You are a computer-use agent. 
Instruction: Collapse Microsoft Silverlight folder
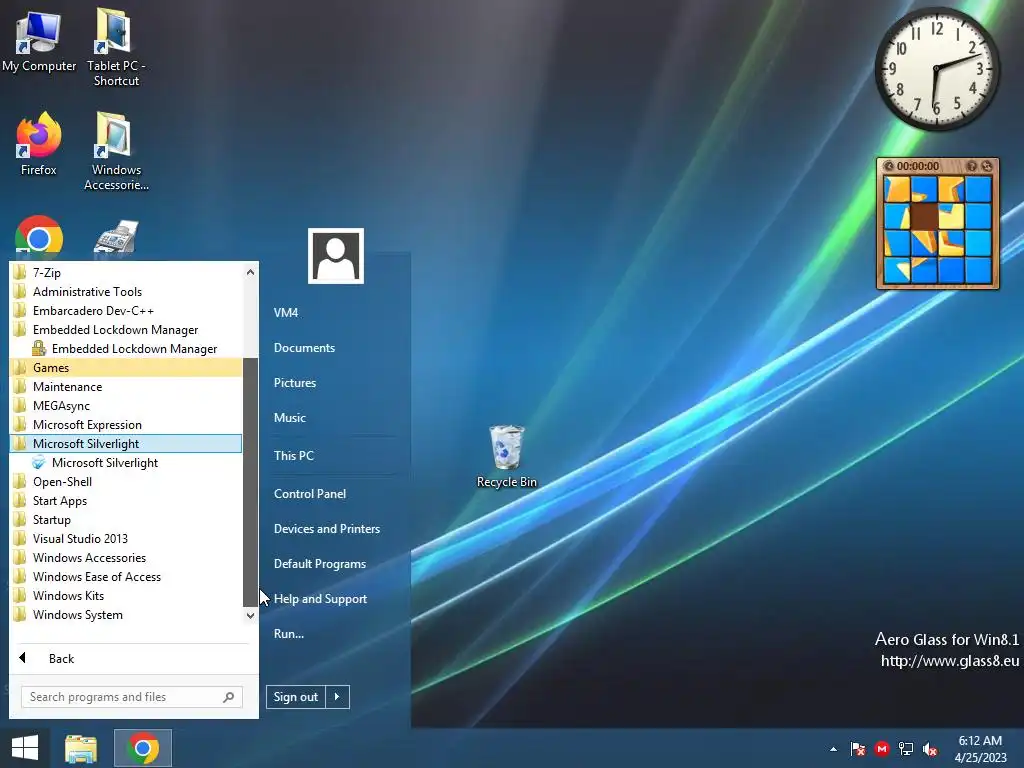click(126, 443)
